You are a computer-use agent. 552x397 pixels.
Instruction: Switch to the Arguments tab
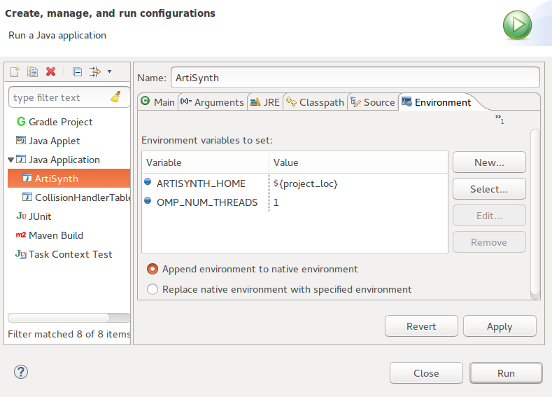(x=212, y=102)
